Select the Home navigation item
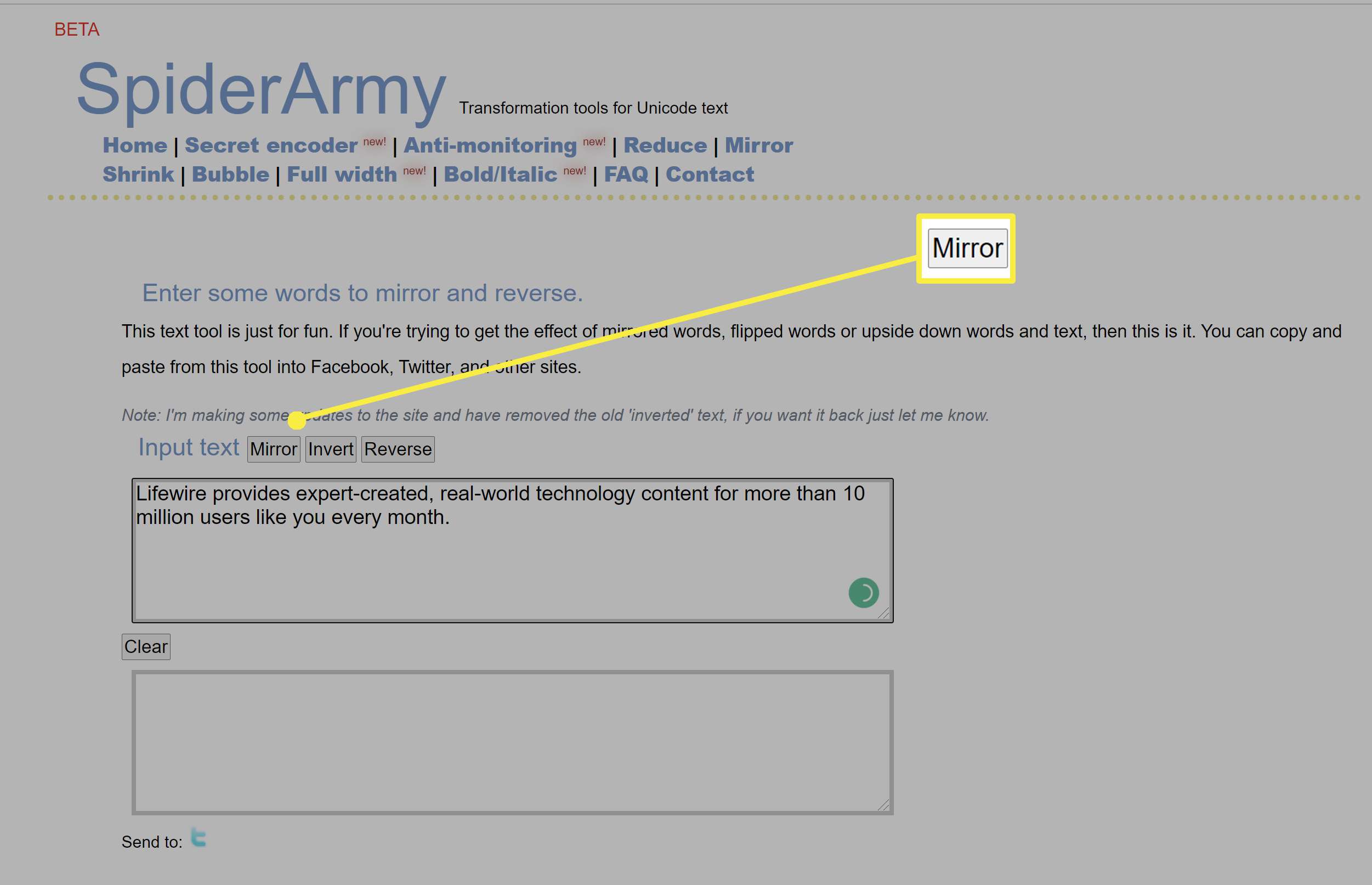1372x885 pixels. click(133, 144)
